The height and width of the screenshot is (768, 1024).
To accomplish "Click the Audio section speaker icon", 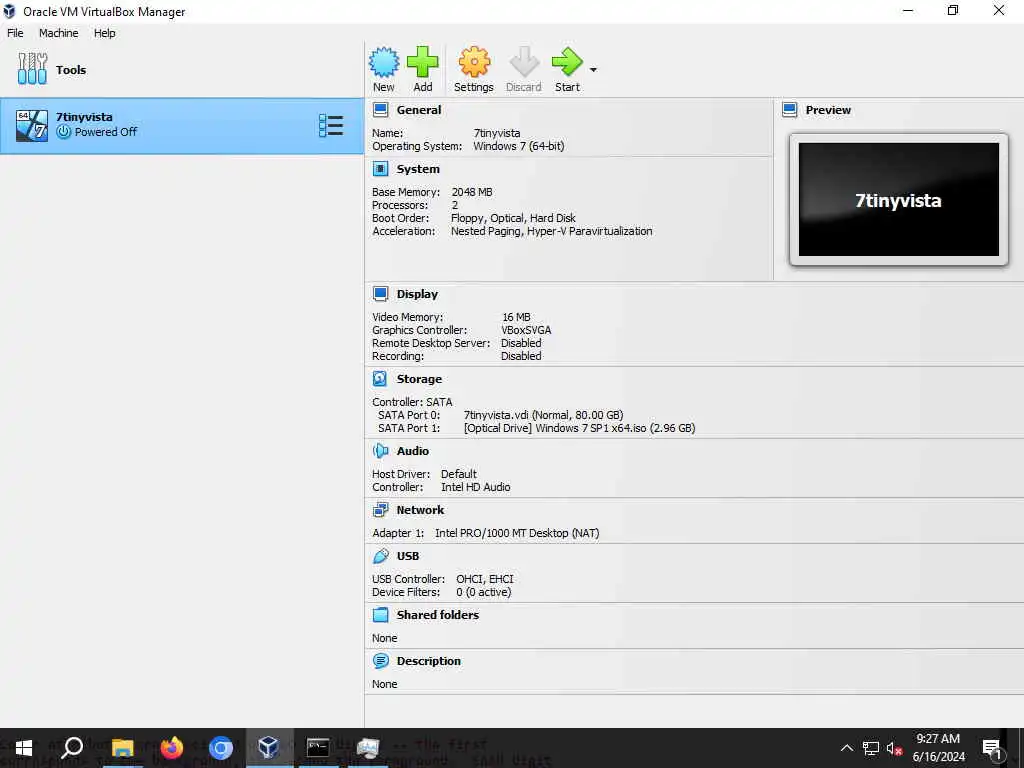I will click(381, 451).
